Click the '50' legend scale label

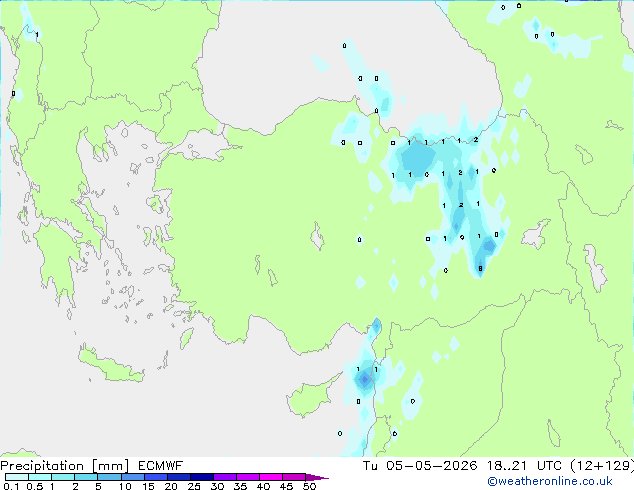tap(309, 486)
